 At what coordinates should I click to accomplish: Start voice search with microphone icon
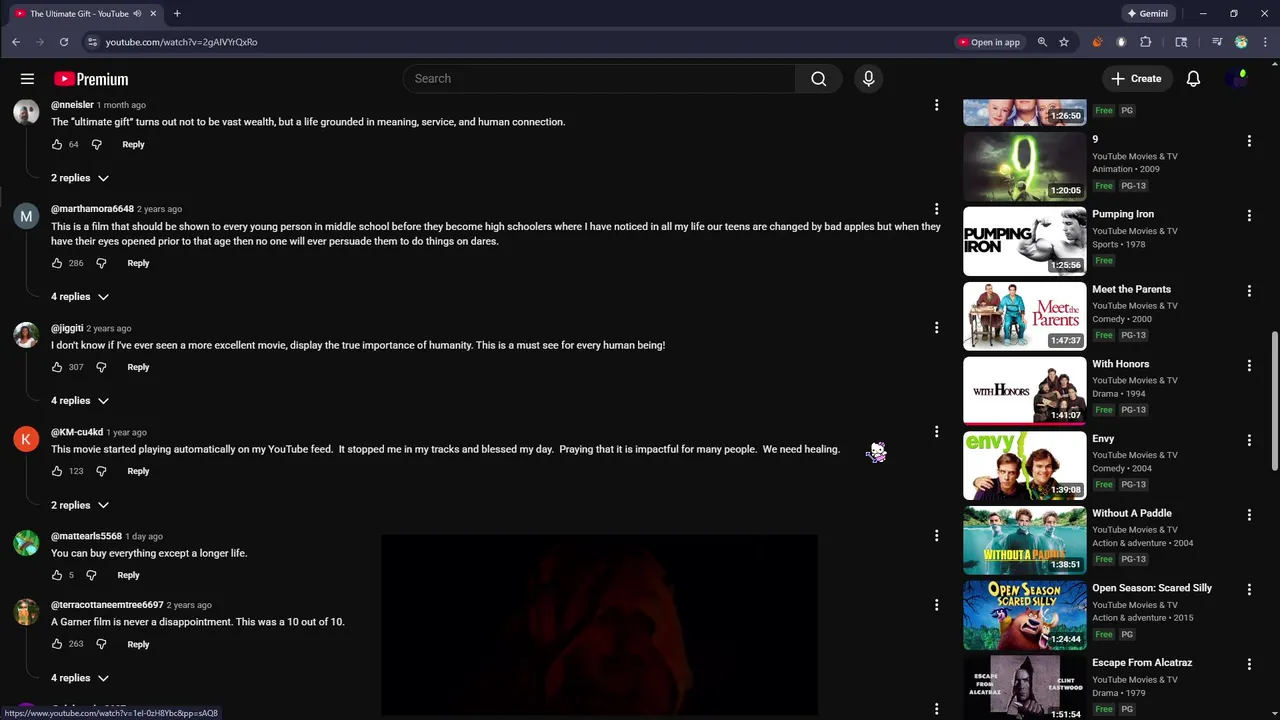coord(868,79)
